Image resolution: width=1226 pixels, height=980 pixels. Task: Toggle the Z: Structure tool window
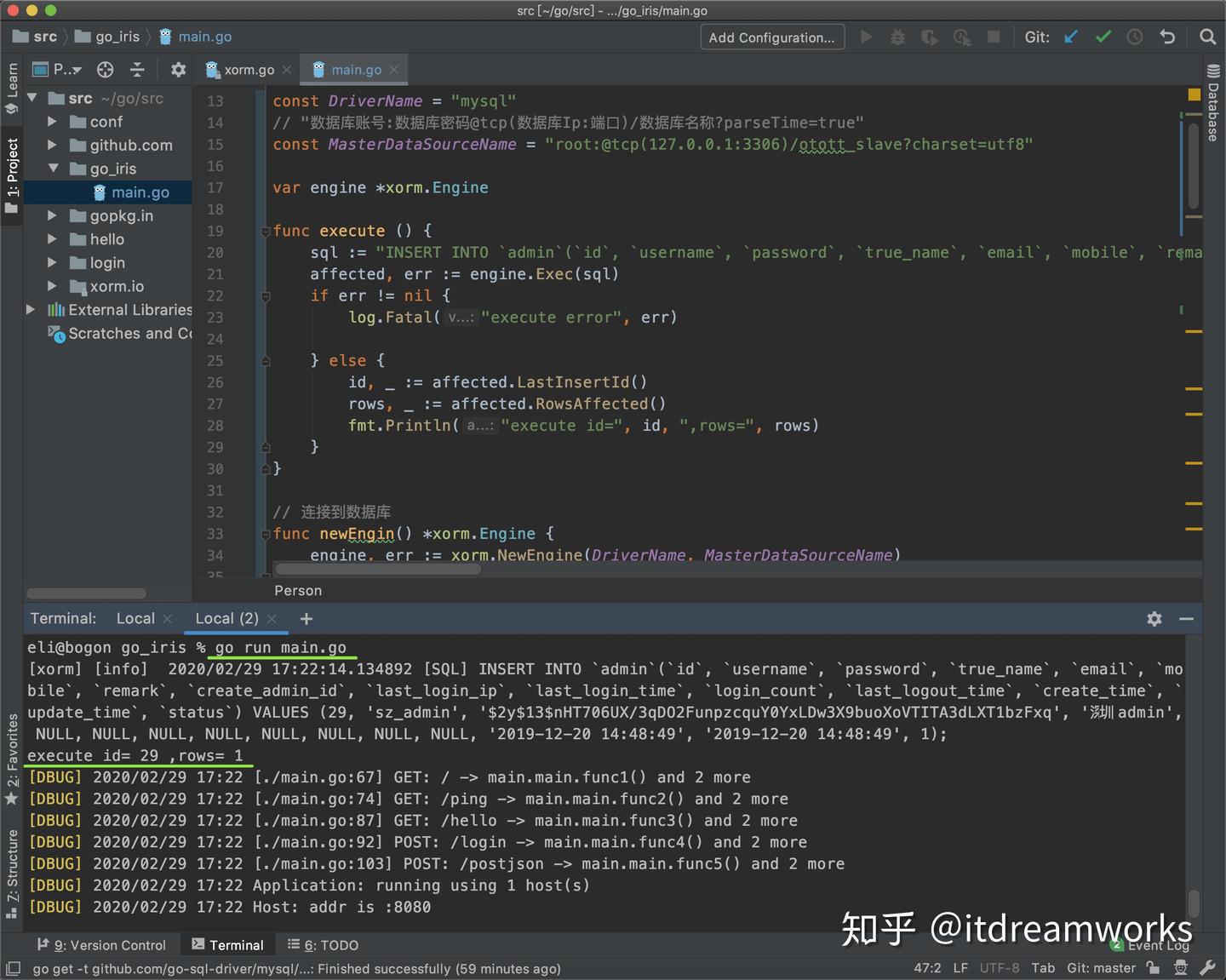tap(12, 874)
